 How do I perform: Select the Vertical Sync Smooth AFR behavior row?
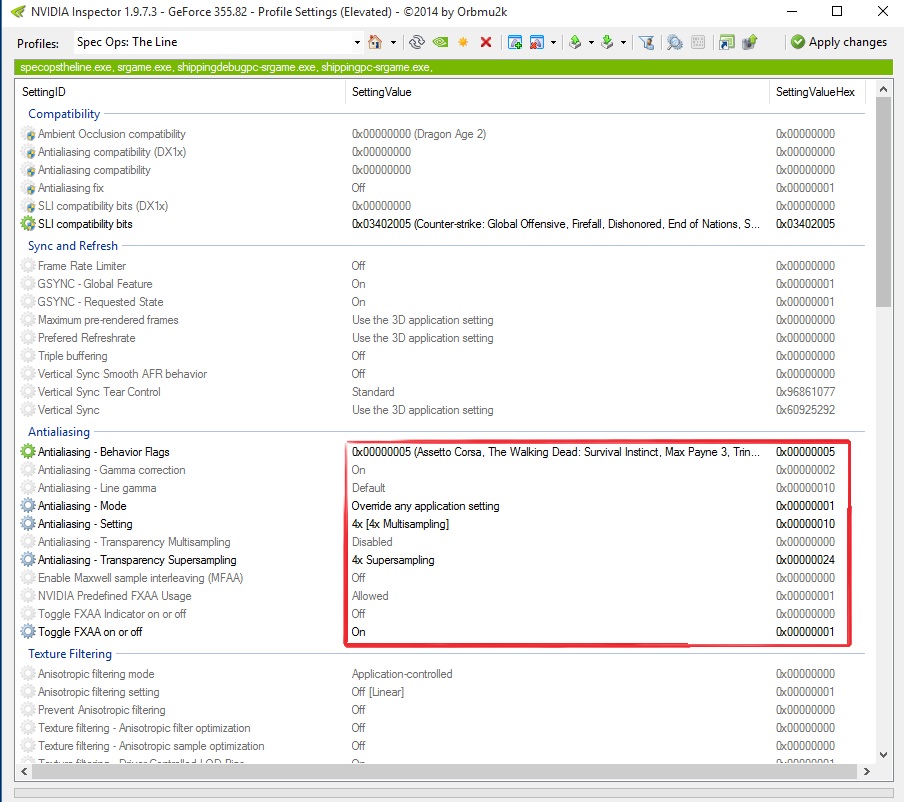click(442, 374)
